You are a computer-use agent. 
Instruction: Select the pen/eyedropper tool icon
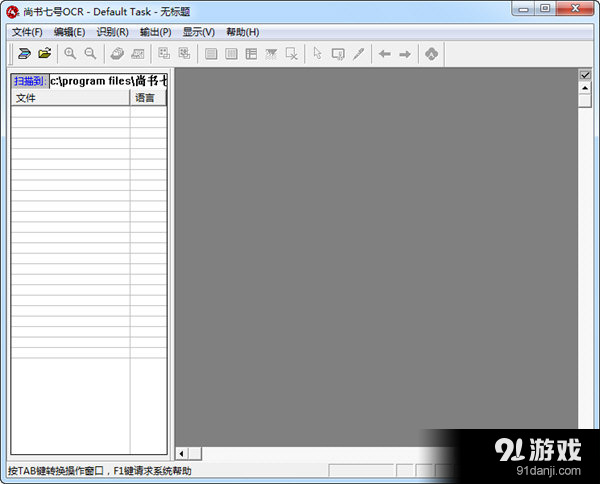point(358,53)
